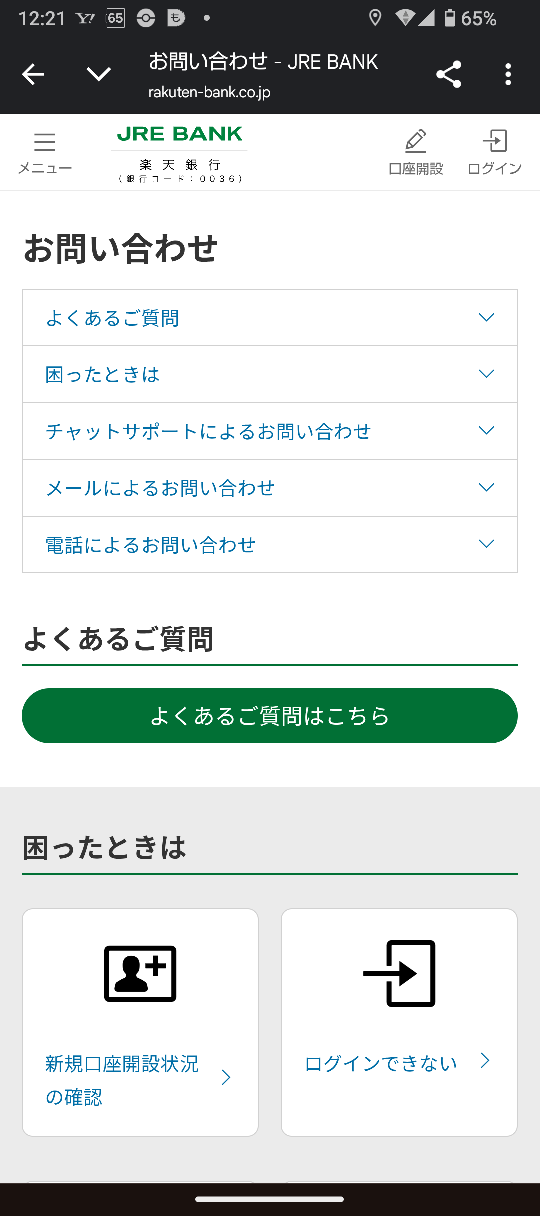Expand チャットサポートによるお問い合わせ chevron
Viewport: 540px width, 1216px height.
coord(486,431)
